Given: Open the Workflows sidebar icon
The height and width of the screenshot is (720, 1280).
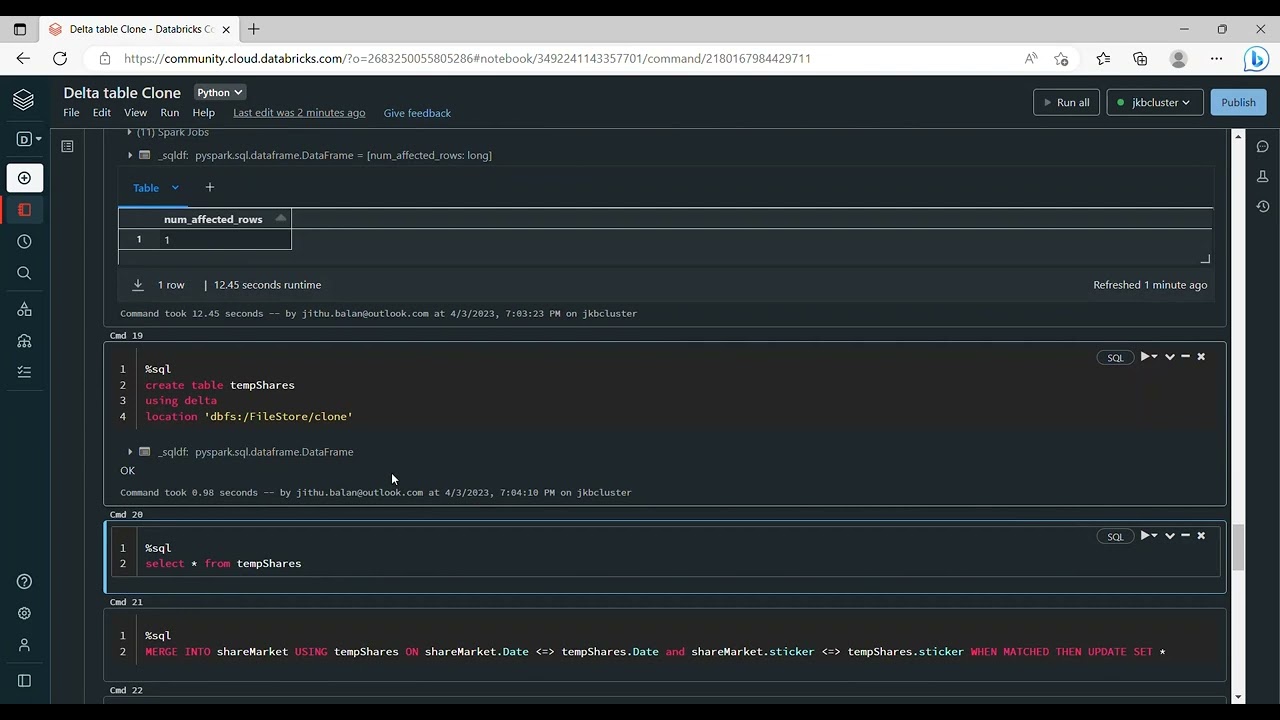Looking at the screenshot, I should click(x=24, y=372).
